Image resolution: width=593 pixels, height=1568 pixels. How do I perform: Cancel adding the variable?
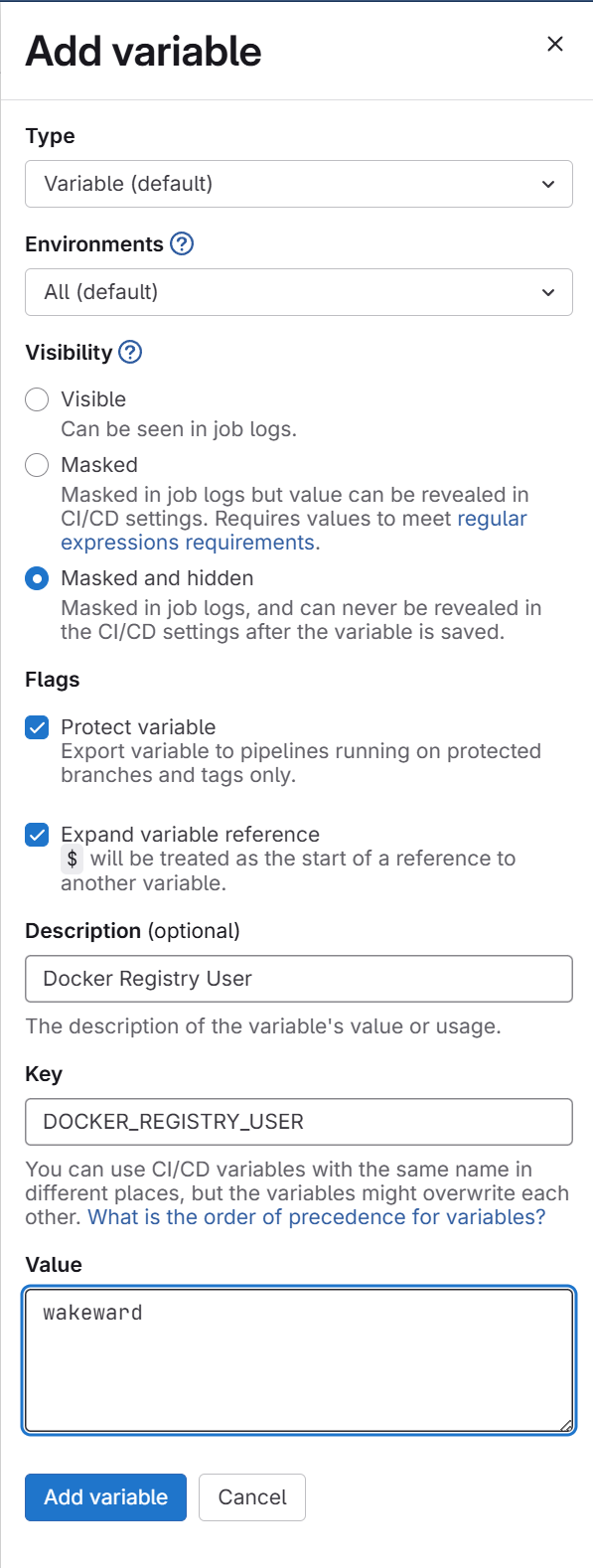pyautogui.click(x=251, y=1497)
